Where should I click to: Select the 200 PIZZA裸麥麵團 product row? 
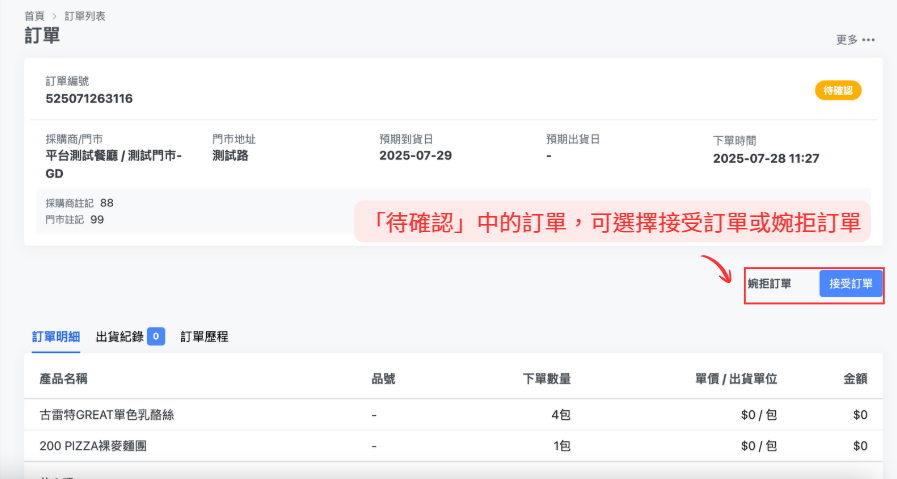(453, 446)
